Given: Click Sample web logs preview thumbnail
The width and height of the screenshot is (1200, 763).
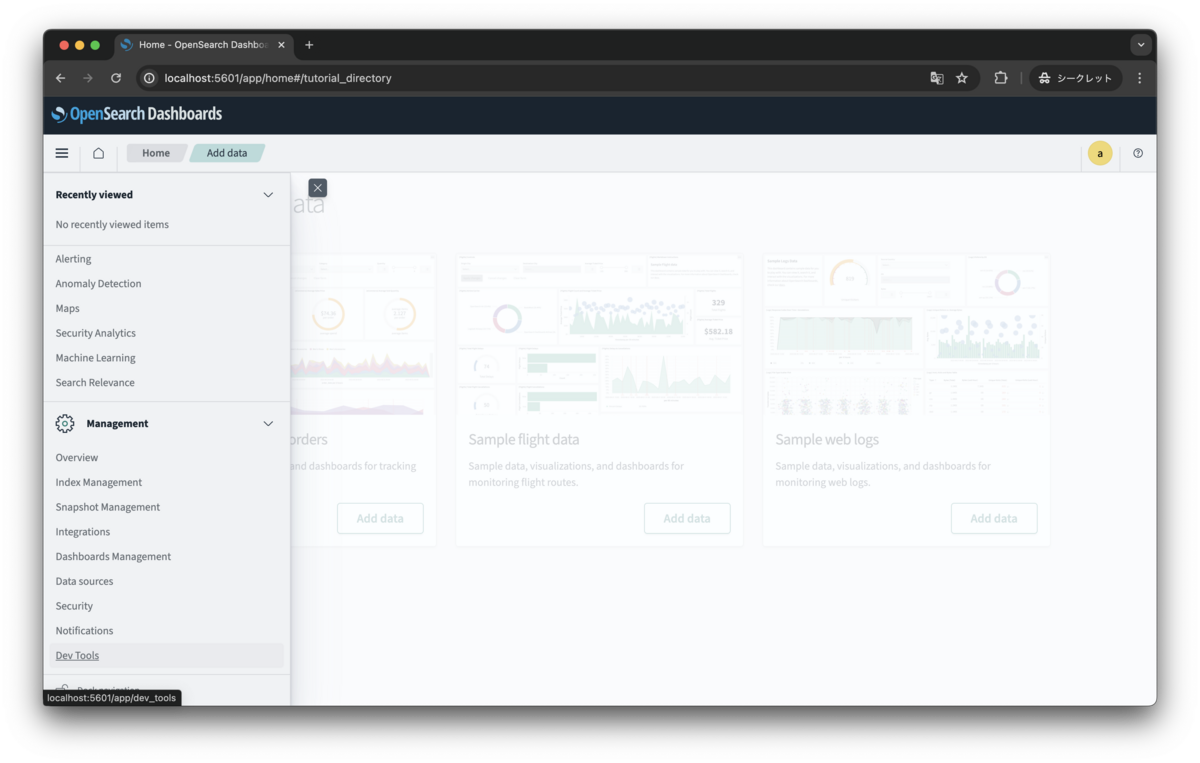Looking at the screenshot, I should (906, 335).
